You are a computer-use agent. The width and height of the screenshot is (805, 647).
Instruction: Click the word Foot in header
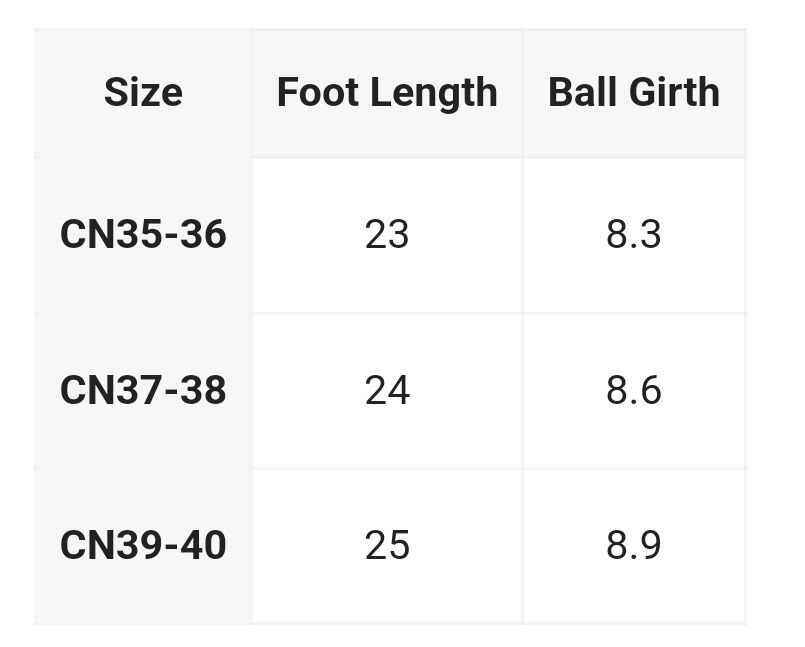click(x=318, y=92)
